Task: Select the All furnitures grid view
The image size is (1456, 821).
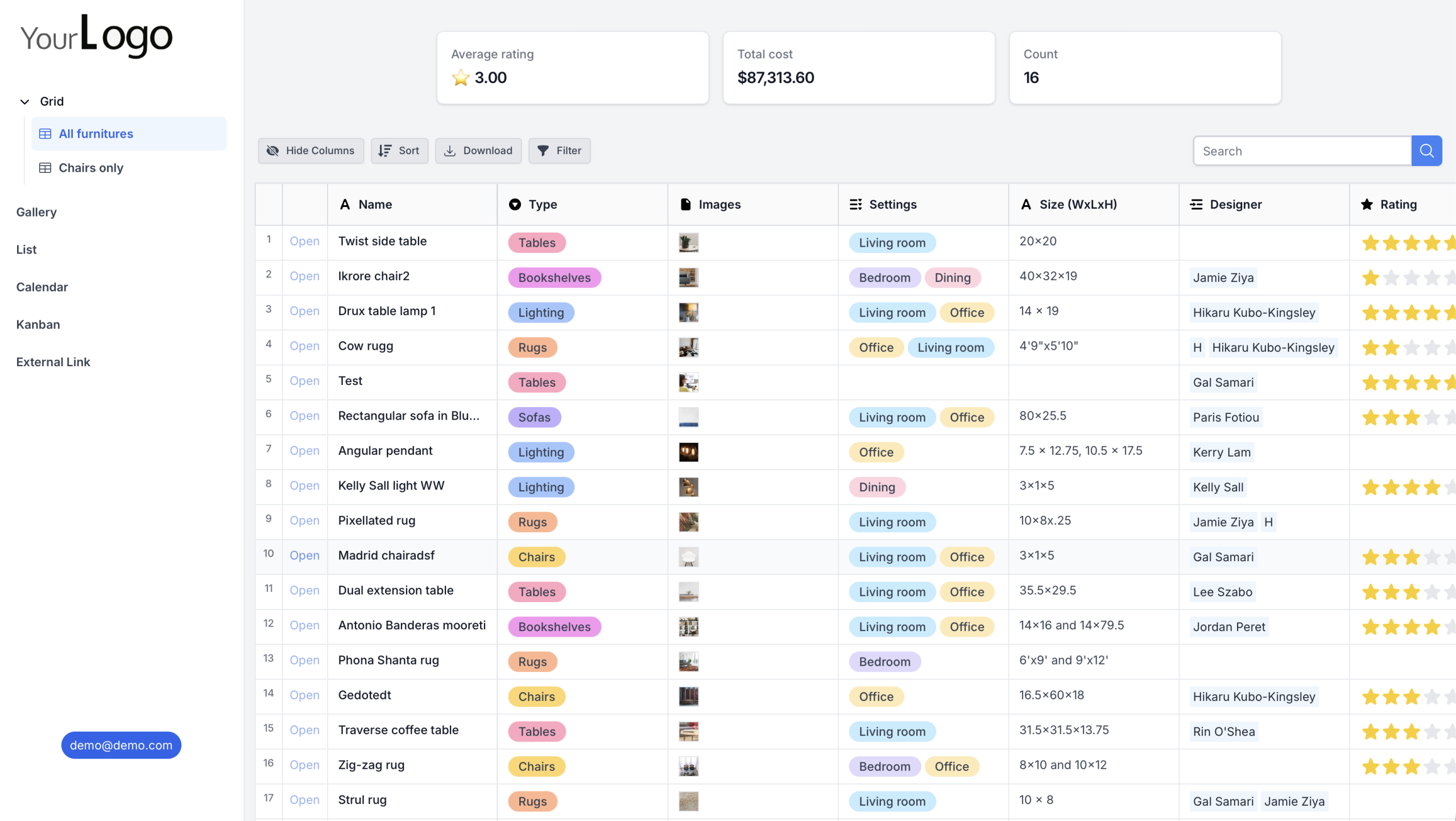Action: (x=96, y=134)
